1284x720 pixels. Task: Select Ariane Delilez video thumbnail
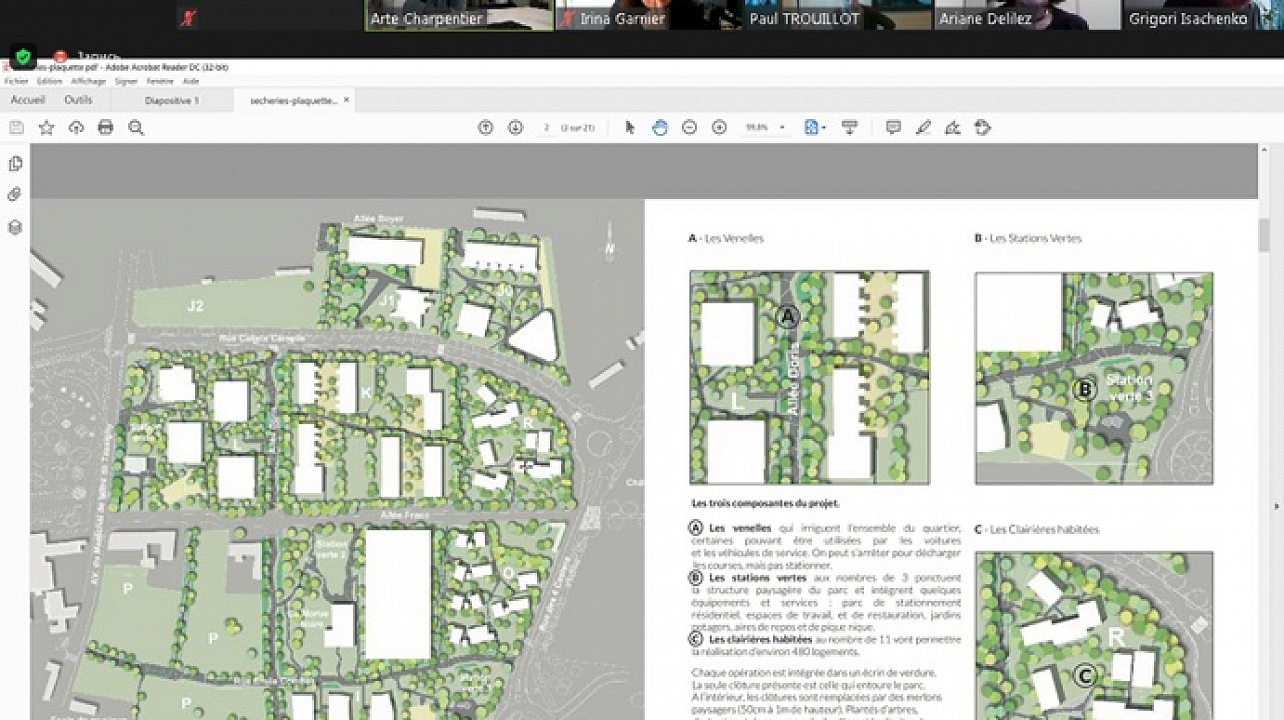pyautogui.click(x=1026, y=15)
